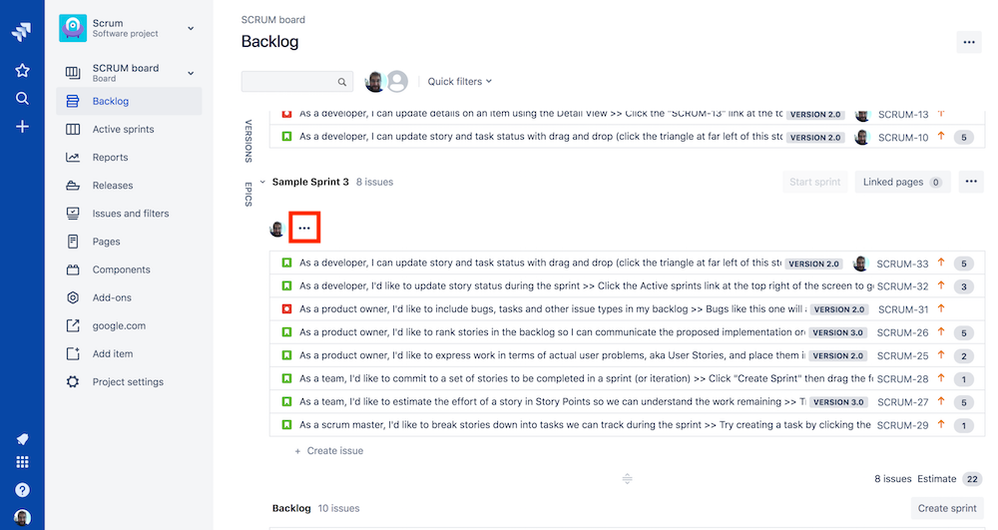Image resolution: width=998 pixels, height=530 pixels.
Task: Click the red-highlighted ellipsis beside the assignee avatar
Action: (x=304, y=228)
